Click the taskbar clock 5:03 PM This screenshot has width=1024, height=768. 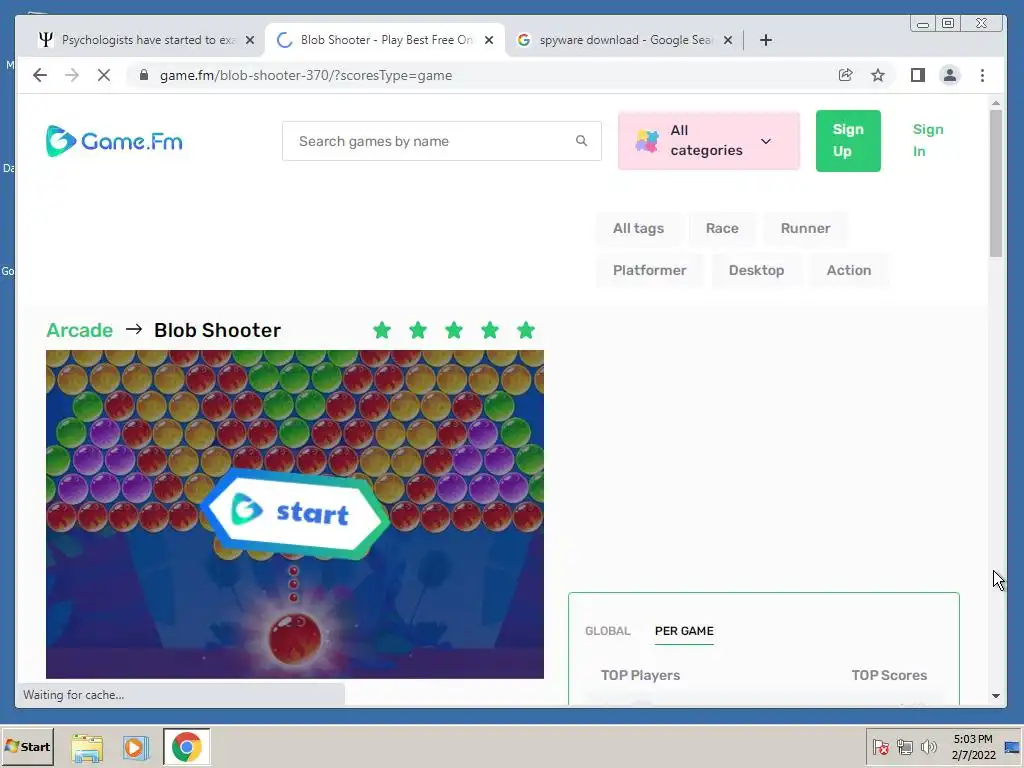[x=972, y=739]
